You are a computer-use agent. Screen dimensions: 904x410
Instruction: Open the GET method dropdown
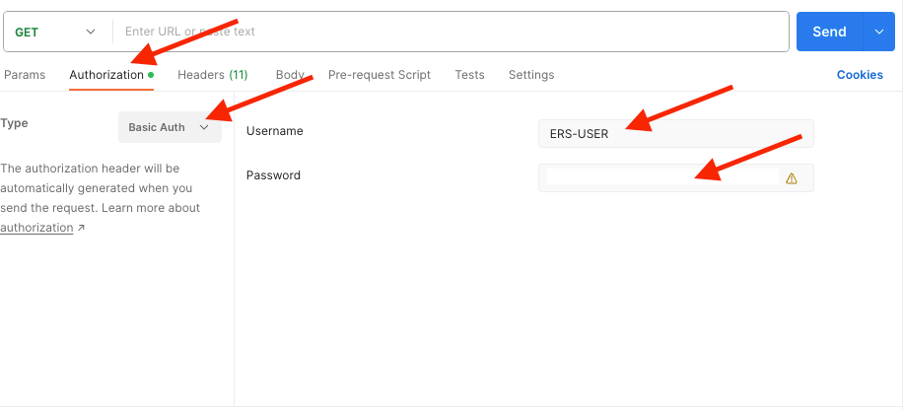click(x=56, y=32)
